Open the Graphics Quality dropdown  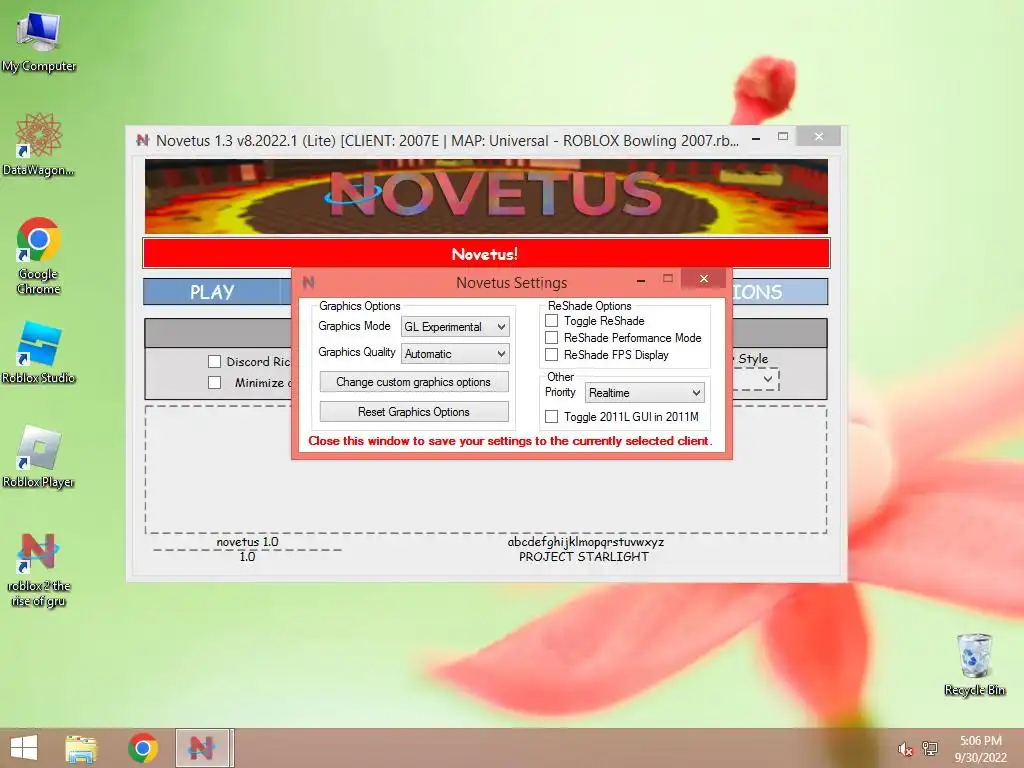click(455, 353)
